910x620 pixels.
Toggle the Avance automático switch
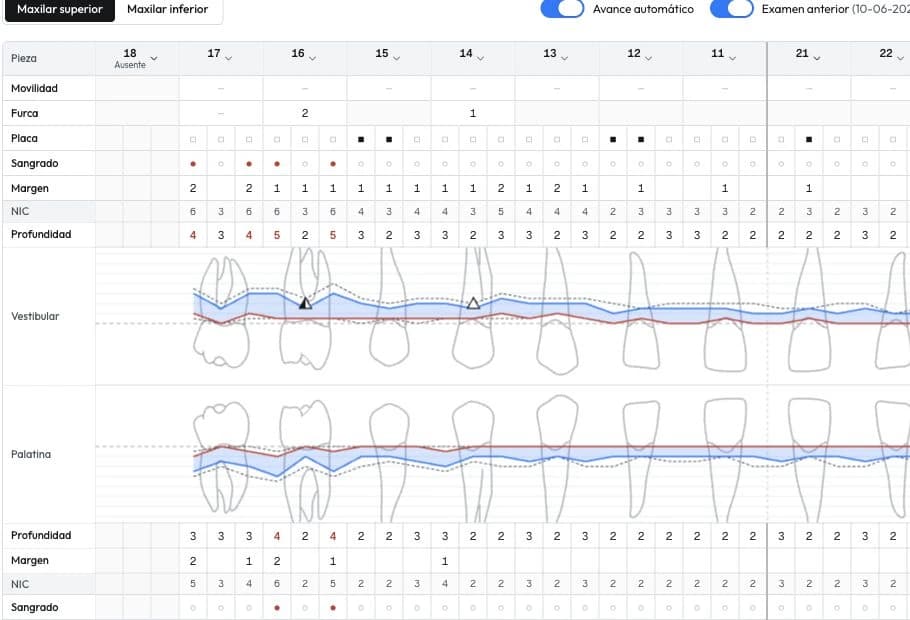pos(562,9)
